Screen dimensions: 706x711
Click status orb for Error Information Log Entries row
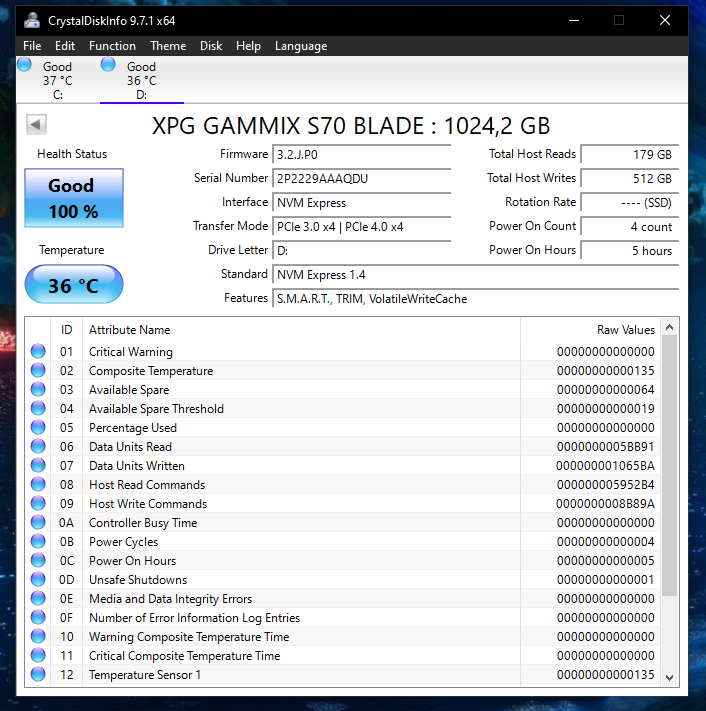click(x=38, y=618)
